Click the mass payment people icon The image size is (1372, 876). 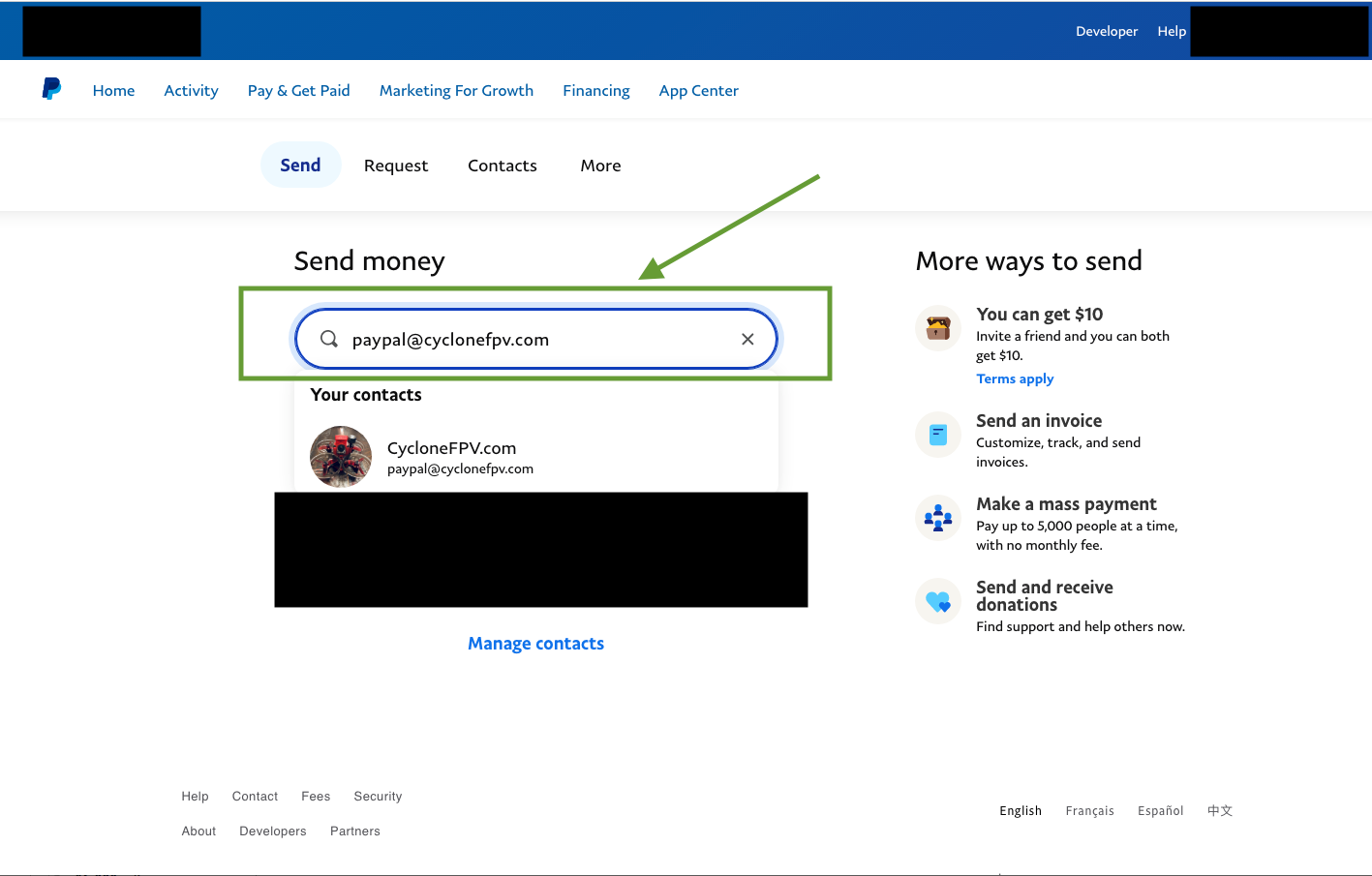[x=938, y=518]
